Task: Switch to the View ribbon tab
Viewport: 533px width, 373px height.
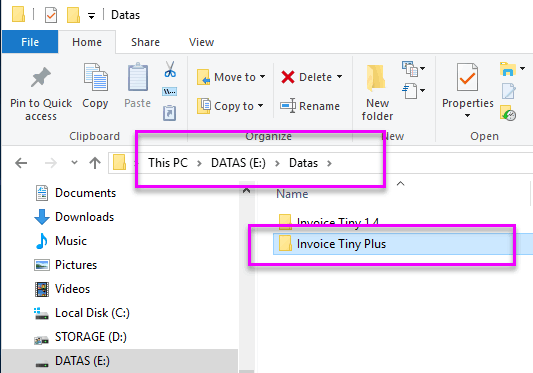Action: (201, 42)
